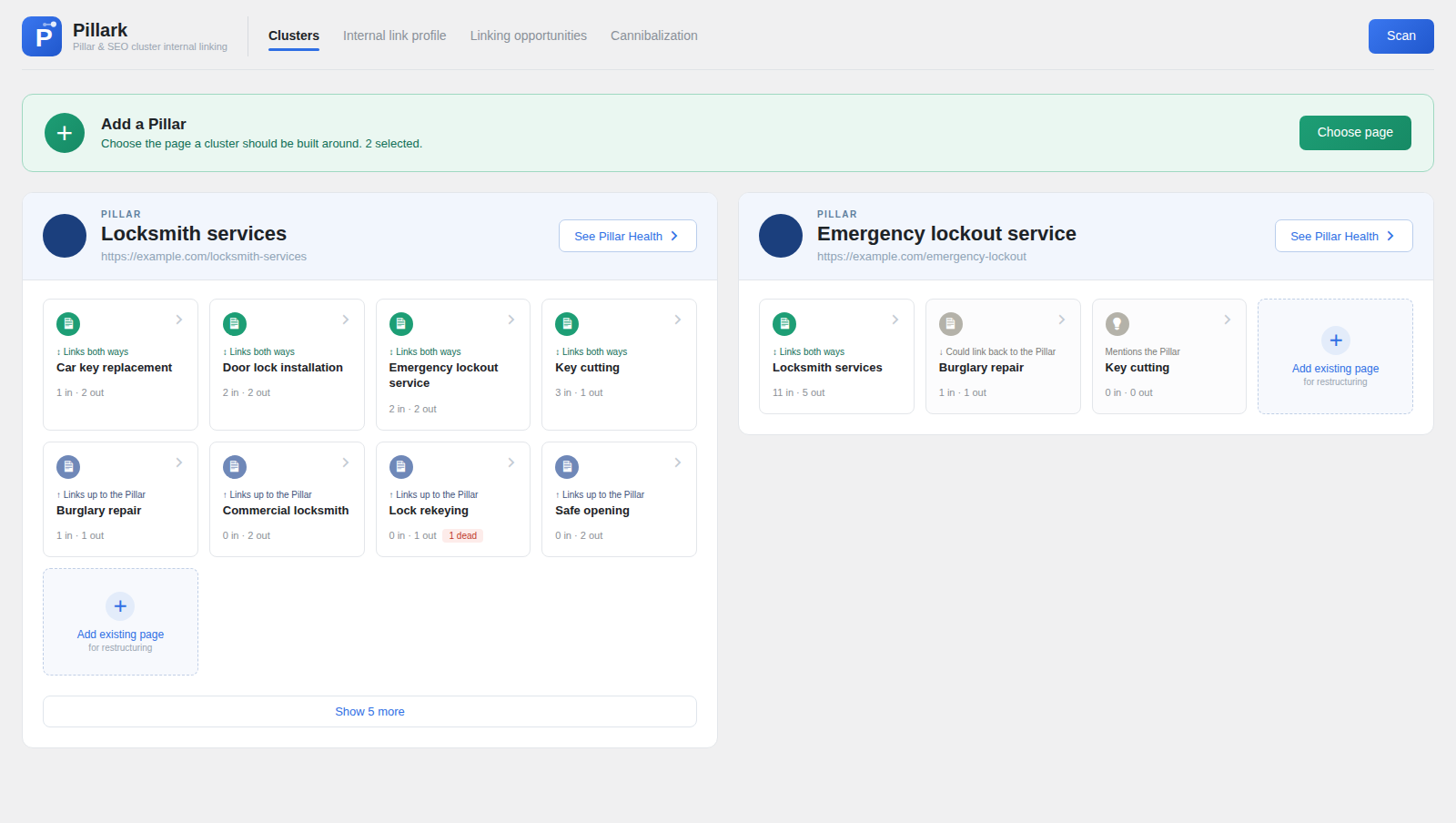Screen dimensions: 1456x823
Task: Click plus icon in Emergency lockout Add existing page tile
Action: pos(1336,340)
